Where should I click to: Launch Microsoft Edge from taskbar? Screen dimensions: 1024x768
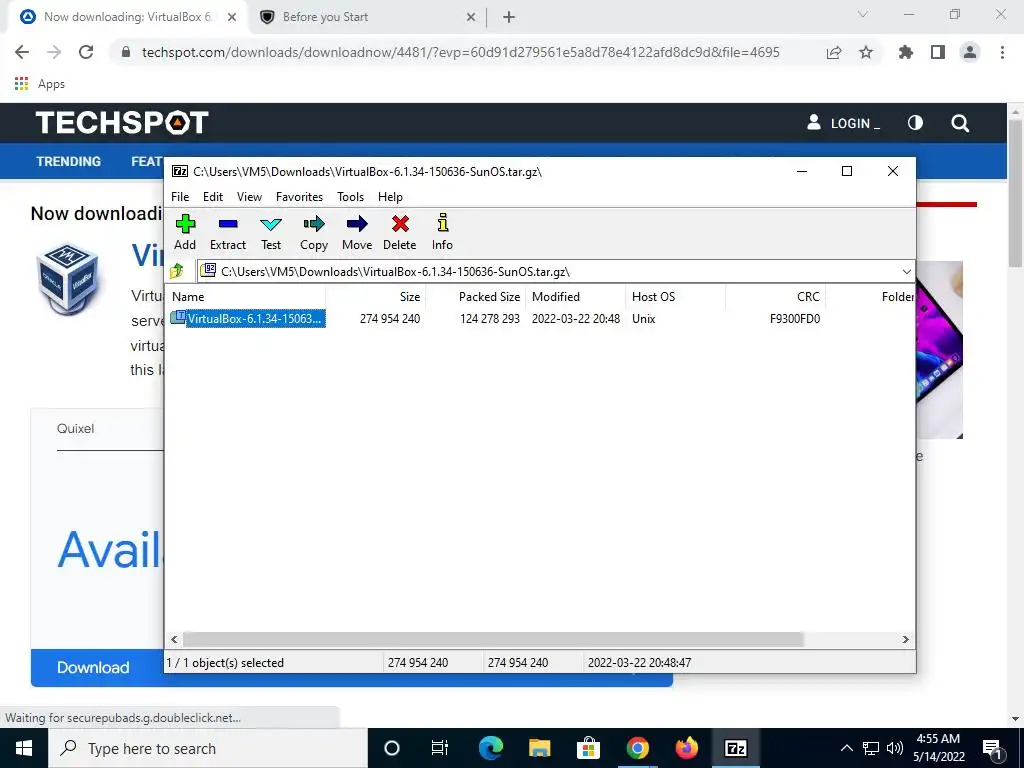coord(490,748)
